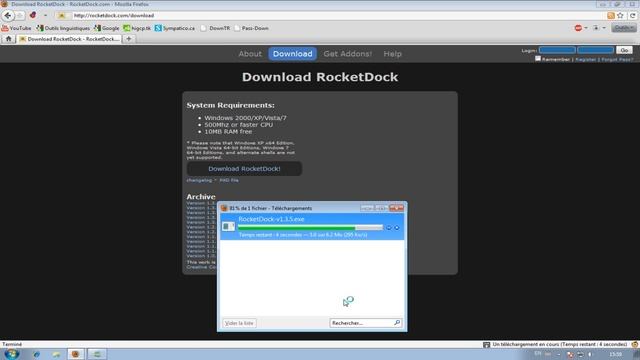Go back with the browser back arrow

tap(8, 16)
